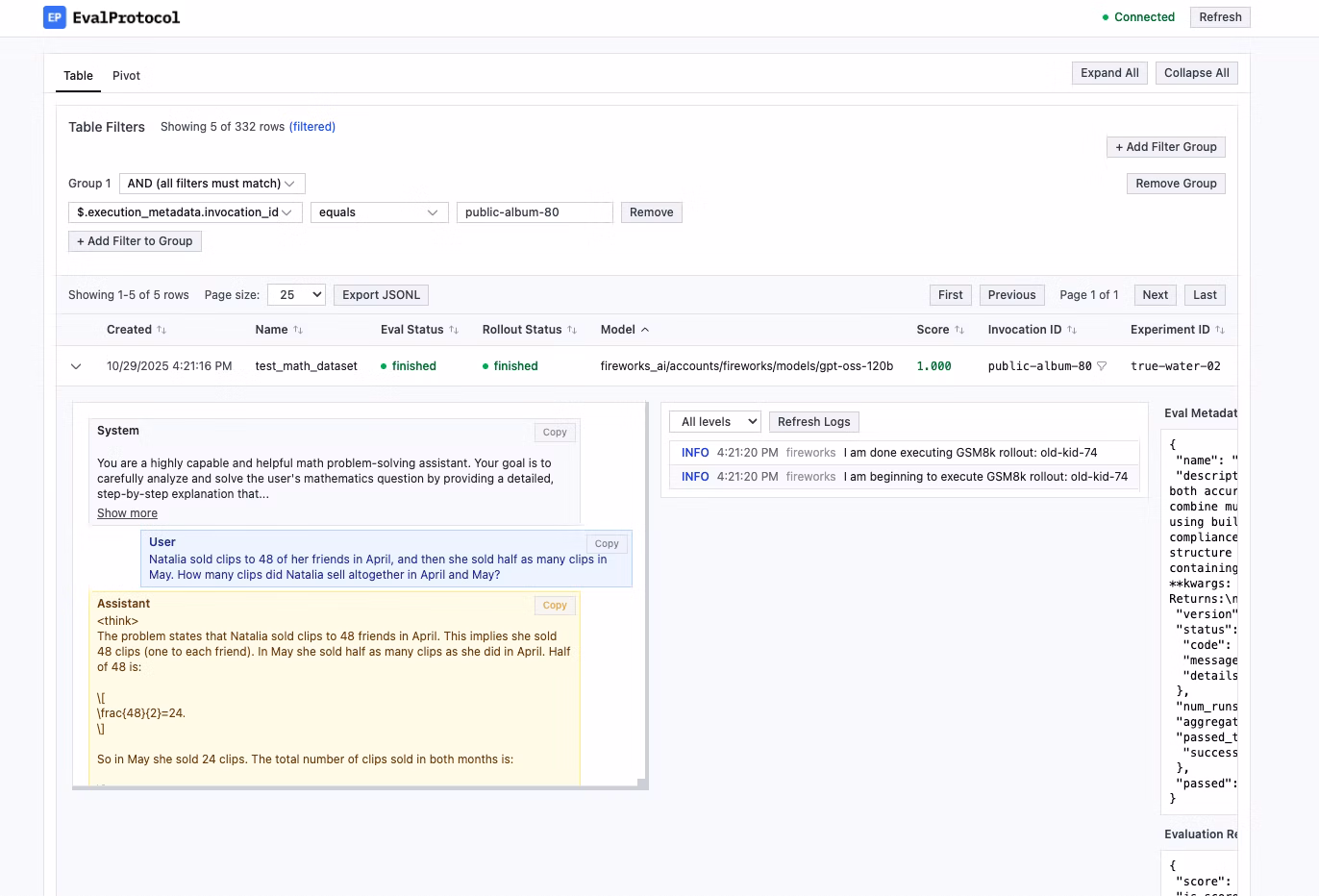This screenshot has width=1319, height=896.
Task: Sort by Invocation ID column arrows
Action: click(x=1072, y=330)
